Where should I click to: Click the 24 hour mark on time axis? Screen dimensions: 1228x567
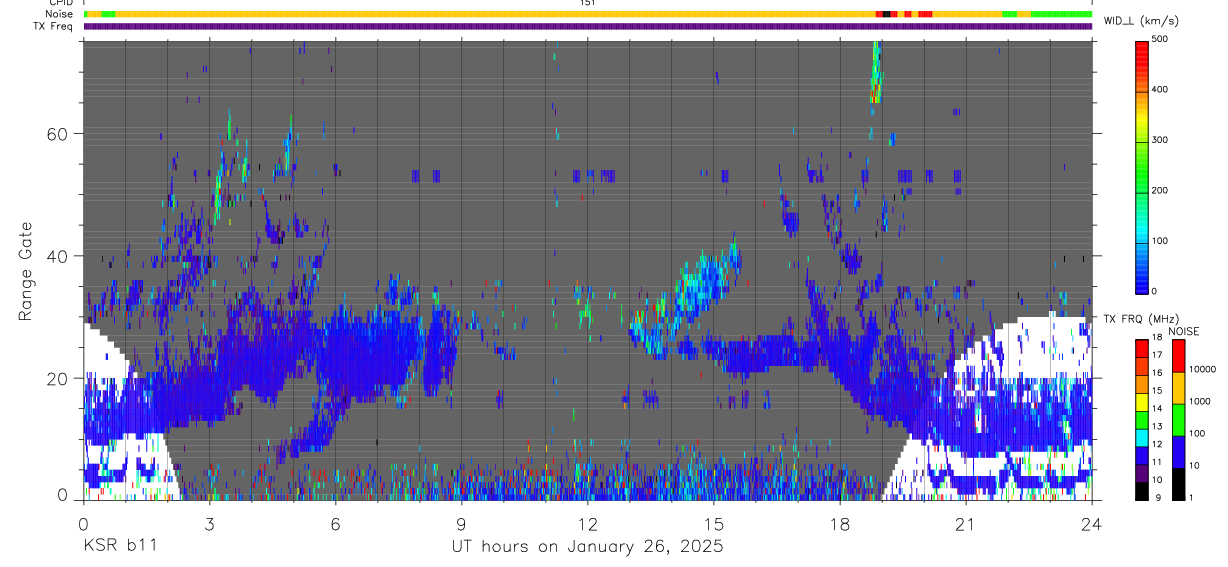(x=1092, y=523)
